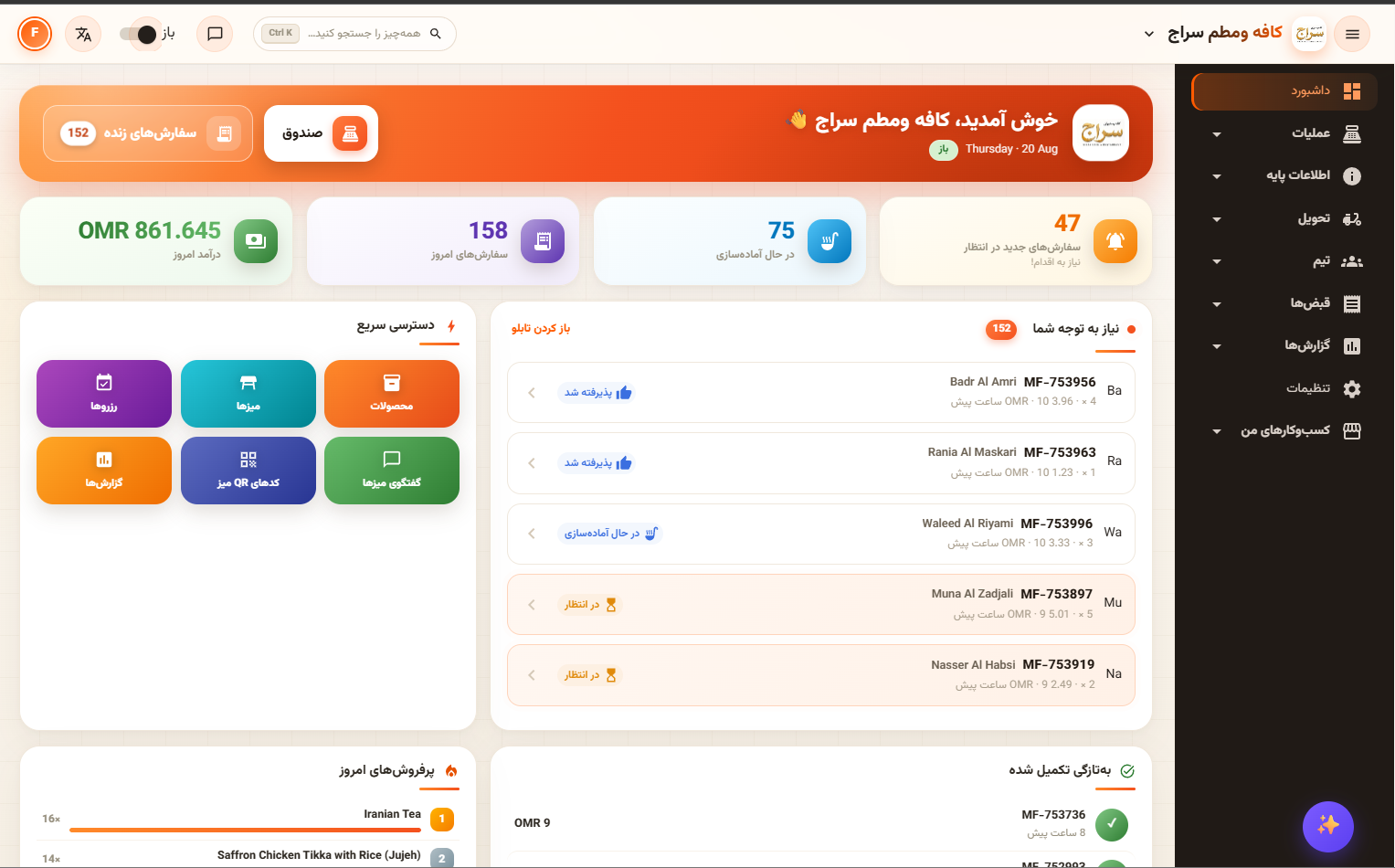Focus the همه‌چیز را جستجو کنید search field
Screen dimensions: 1395x868
[354, 34]
